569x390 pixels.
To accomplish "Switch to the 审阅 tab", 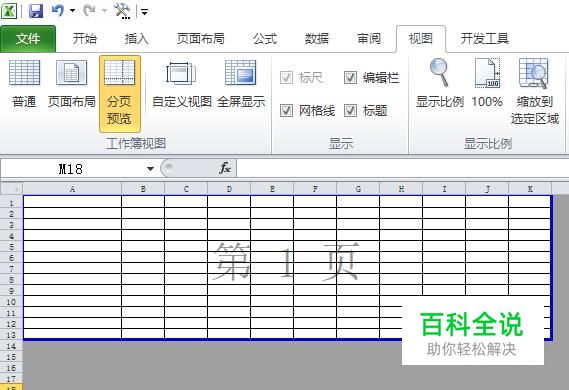I will [369, 38].
